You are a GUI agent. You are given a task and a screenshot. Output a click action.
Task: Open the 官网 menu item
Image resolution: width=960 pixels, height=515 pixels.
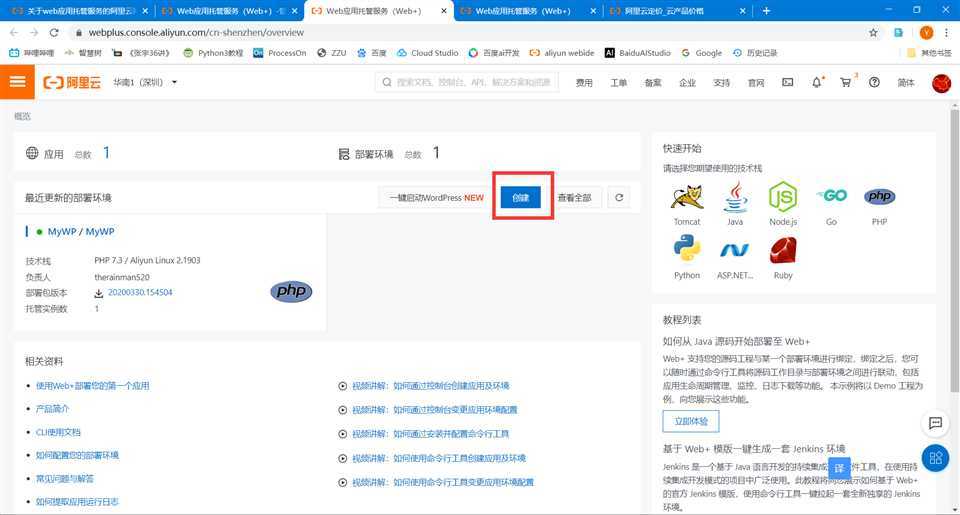(756, 83)
